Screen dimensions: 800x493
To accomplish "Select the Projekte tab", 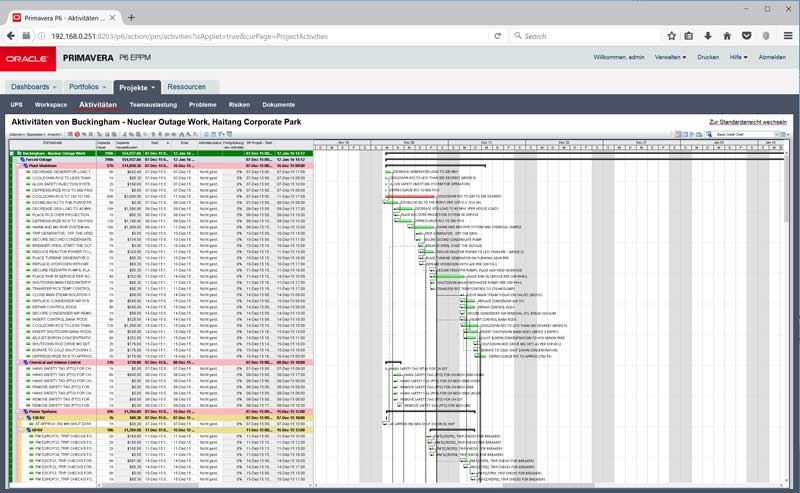I will 137,87.
